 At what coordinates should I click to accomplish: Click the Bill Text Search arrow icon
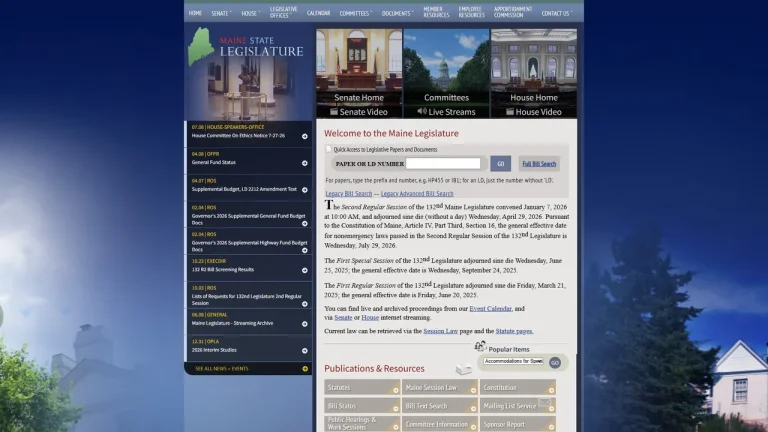(474, 408)
